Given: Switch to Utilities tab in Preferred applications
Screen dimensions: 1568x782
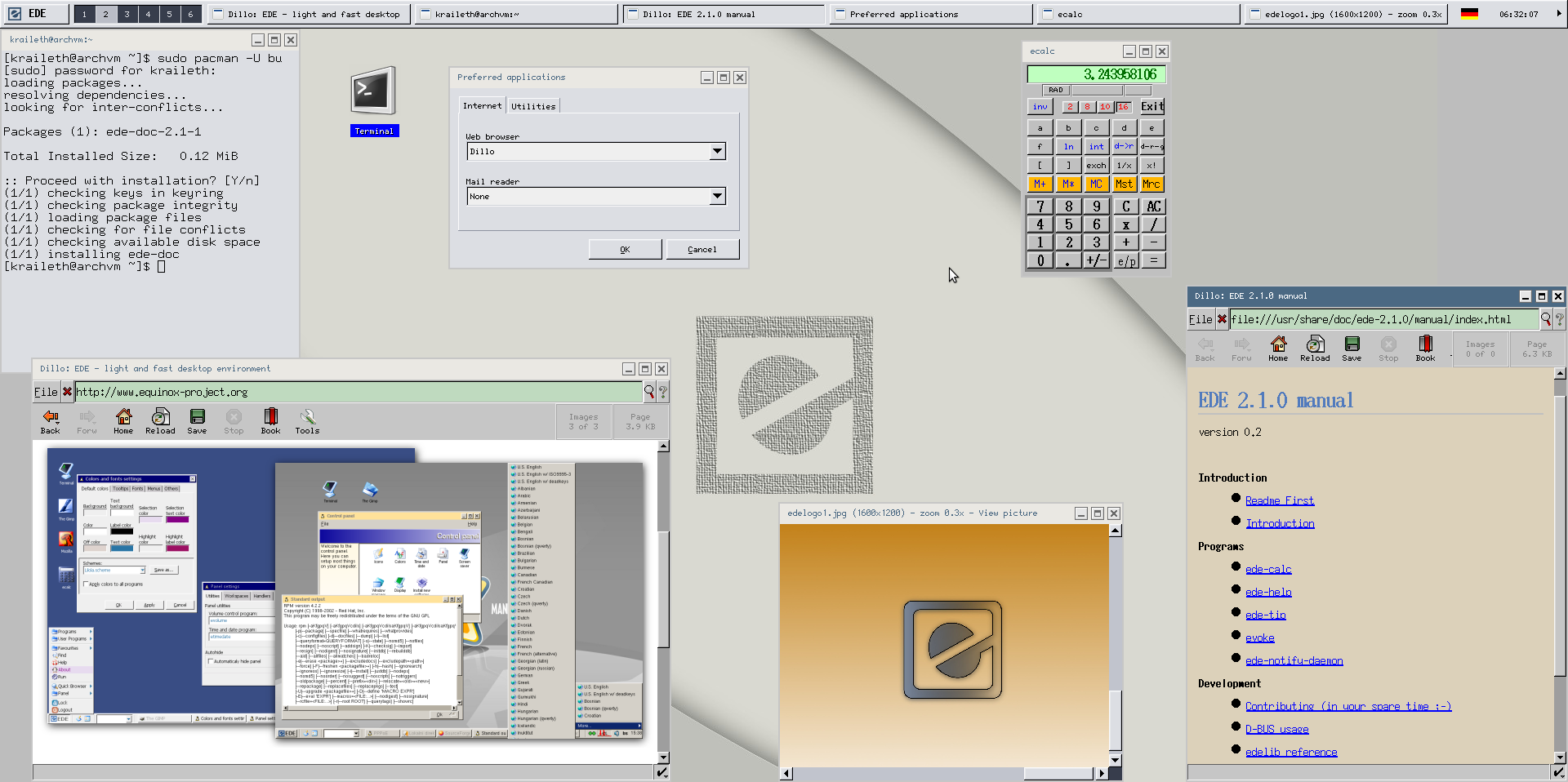Looking at the screenshot, I should [533, 106].
